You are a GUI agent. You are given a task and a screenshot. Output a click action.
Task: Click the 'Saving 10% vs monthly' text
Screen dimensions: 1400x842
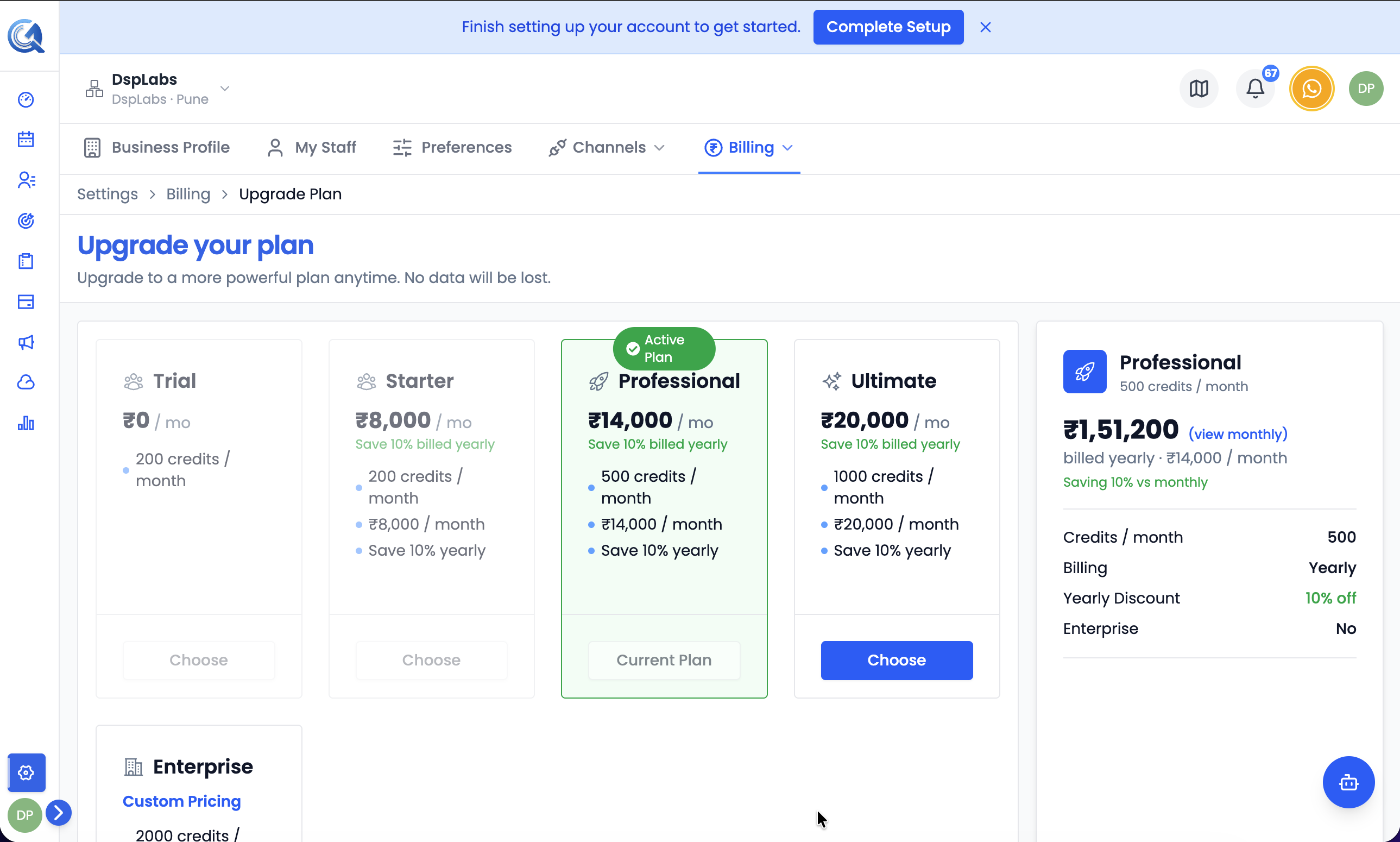point(1135,482)
